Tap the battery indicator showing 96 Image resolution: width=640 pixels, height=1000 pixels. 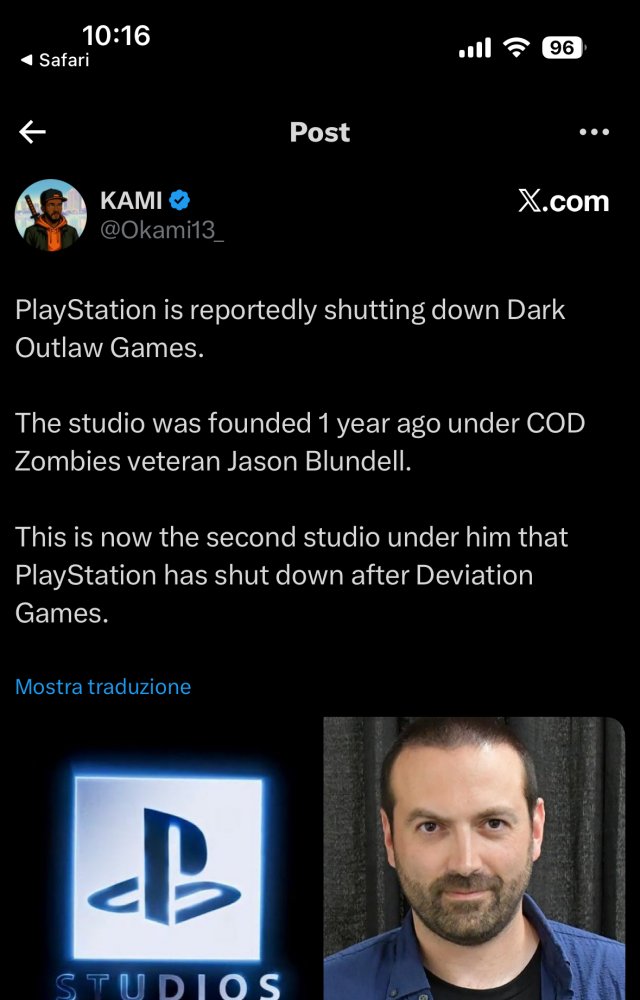564,48
